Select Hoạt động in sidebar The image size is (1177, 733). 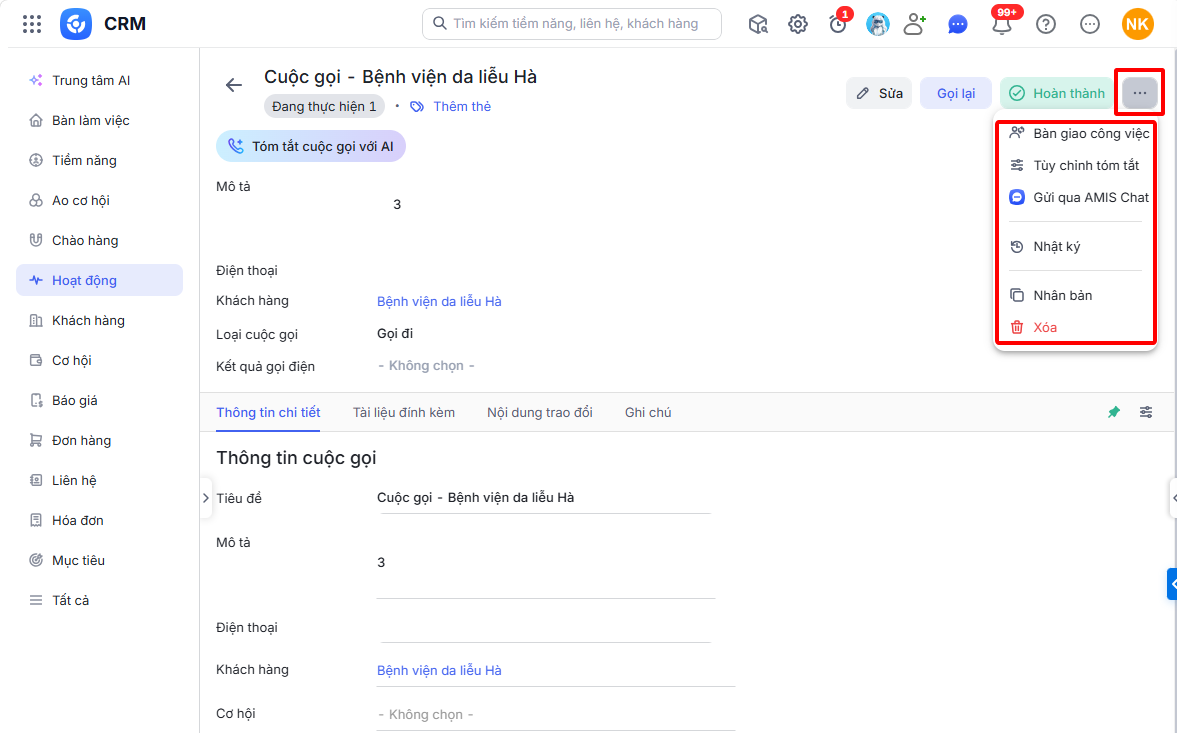[99, 280]
